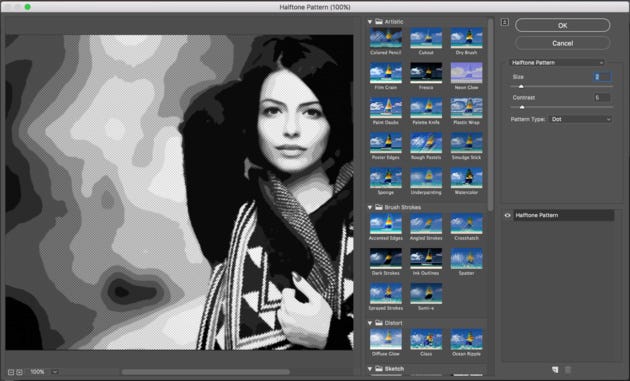Viewport: 630px width, 381px height.
Task: Select the Underpainting filter
Action: coord(426,178)
